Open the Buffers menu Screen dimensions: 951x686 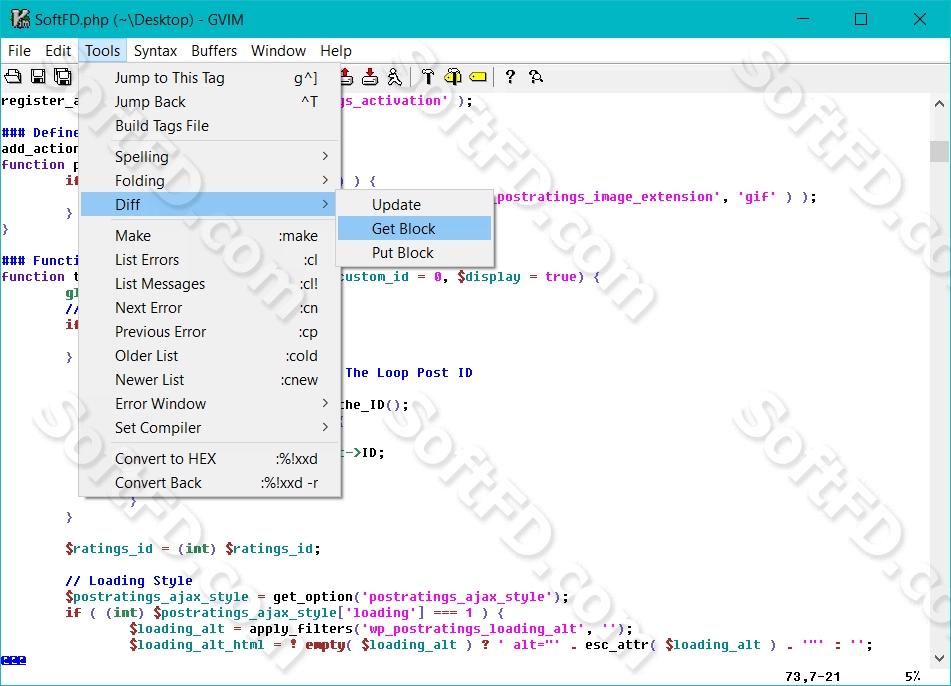[214, 51]
